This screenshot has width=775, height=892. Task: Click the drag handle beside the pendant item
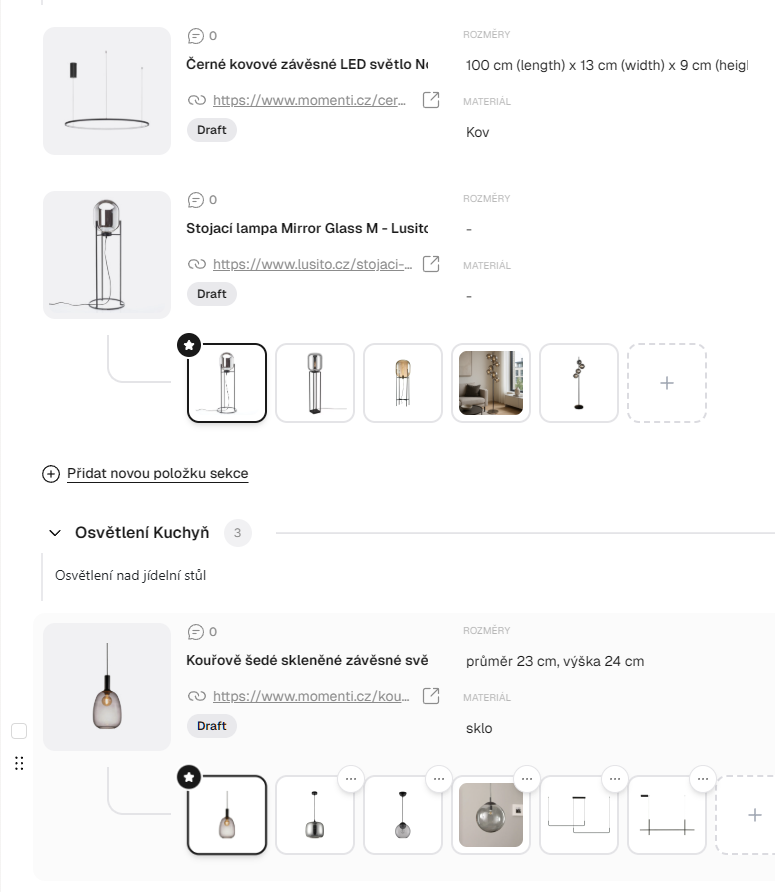pos(19,764)
